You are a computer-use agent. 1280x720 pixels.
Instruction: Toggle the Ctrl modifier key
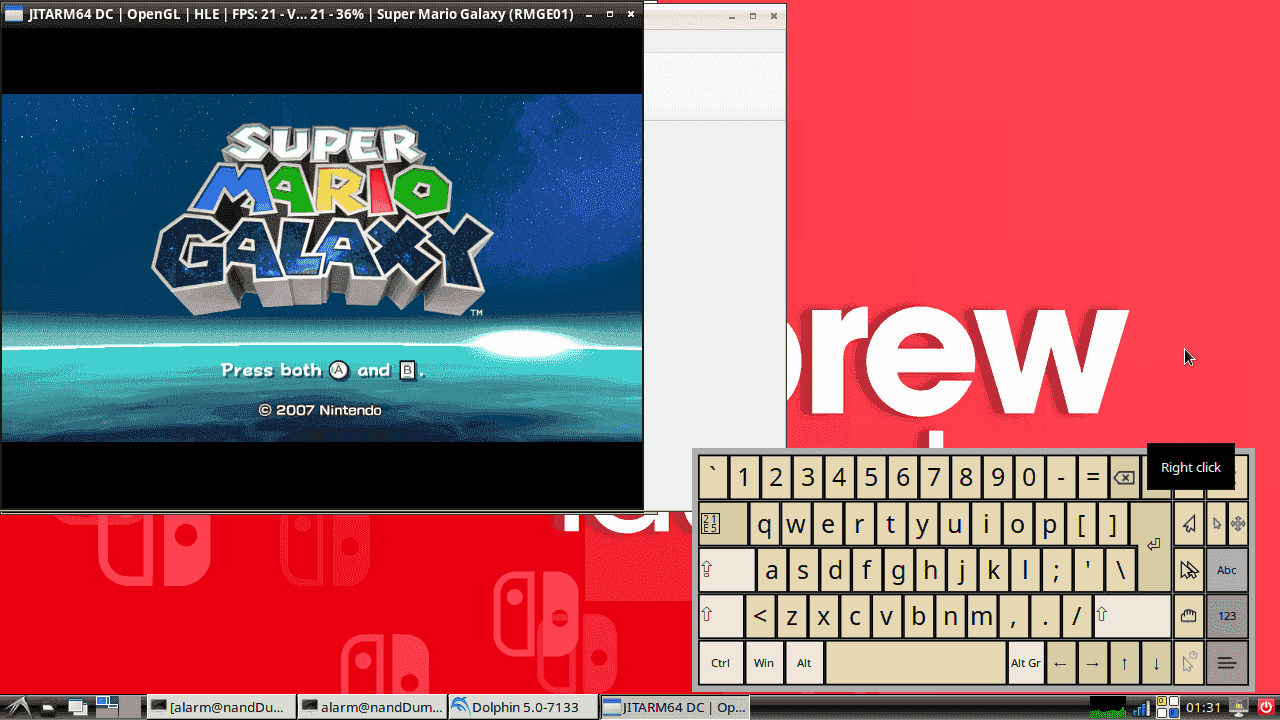(x=721, y=662)
